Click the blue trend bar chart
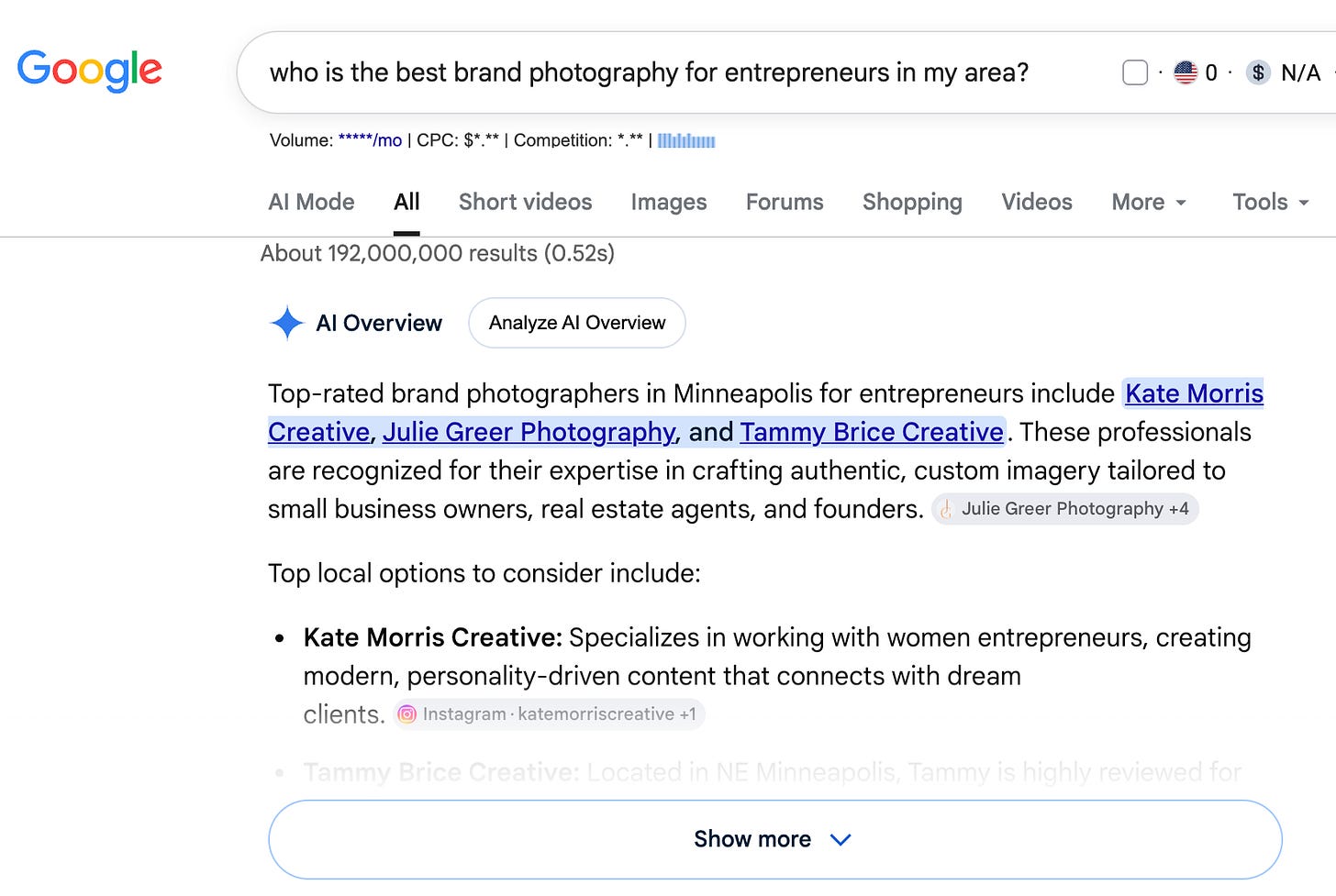Image resolution: width=1336 pixels, height=896 pixels. coord(686,140)
